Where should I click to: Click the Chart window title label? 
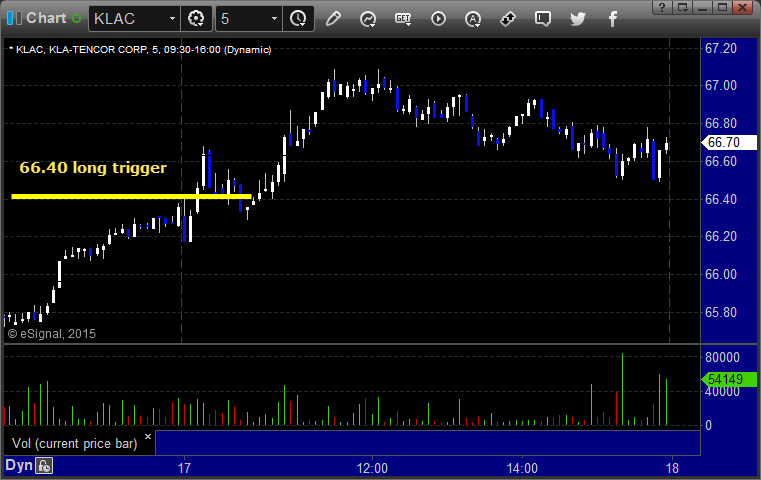click(46, 18)
